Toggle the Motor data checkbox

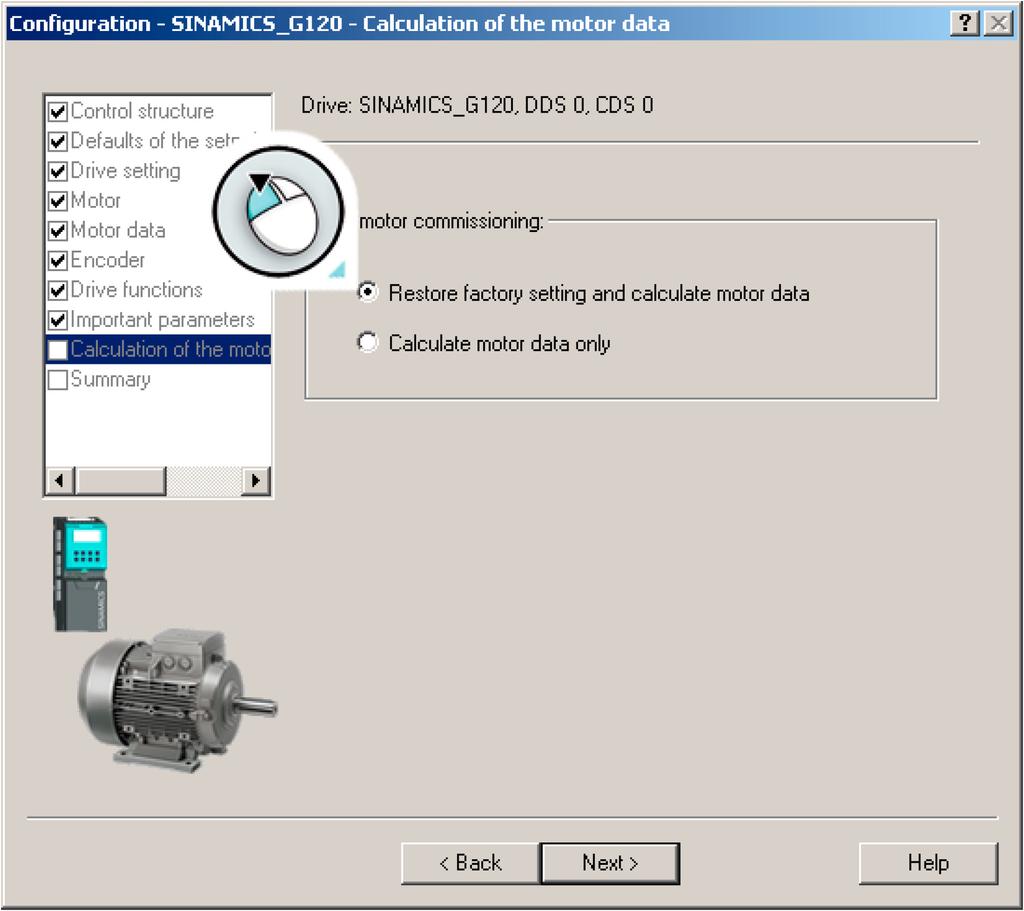pos(57,231)
